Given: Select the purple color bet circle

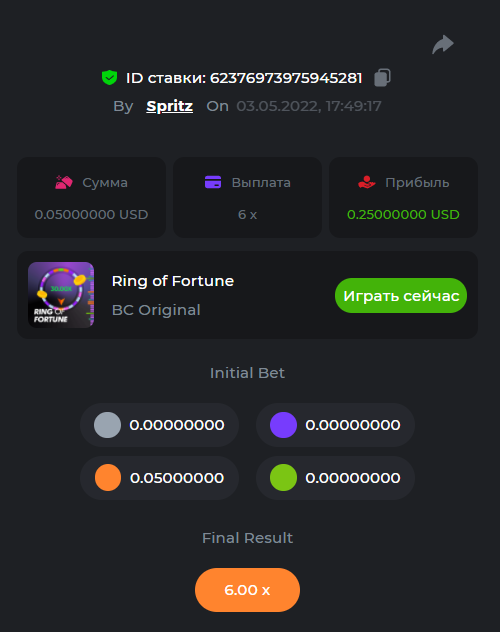Looking at the screenshot, I should pyautogui.click(x=283, y=425).
